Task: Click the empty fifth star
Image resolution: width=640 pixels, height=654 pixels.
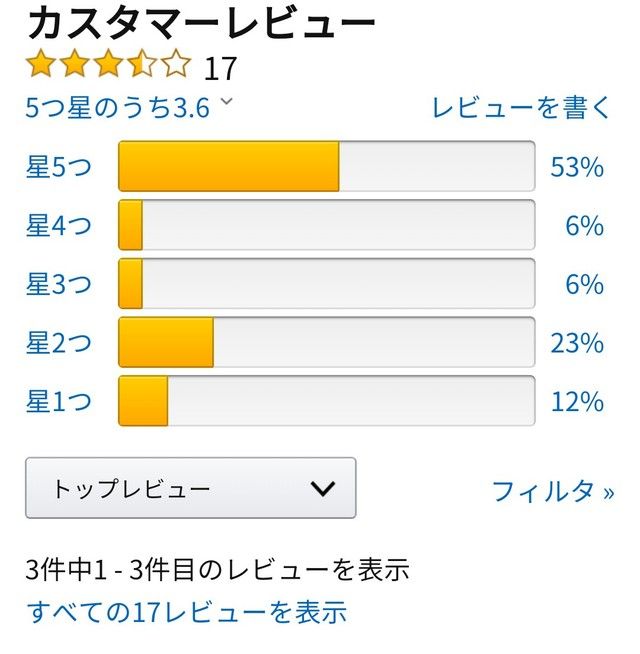Action: point(175,63)
